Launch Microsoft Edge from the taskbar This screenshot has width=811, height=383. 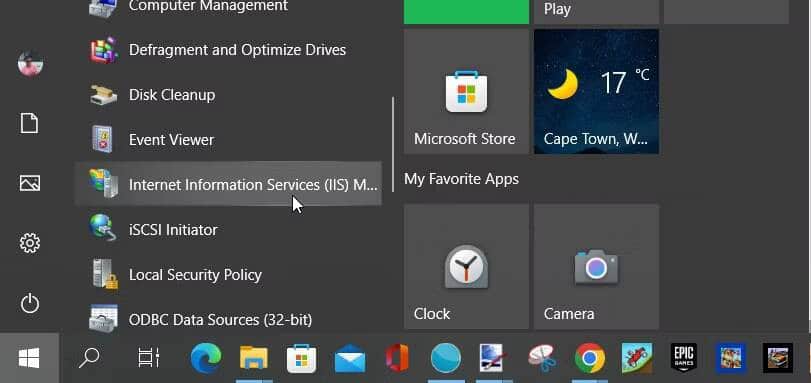click(206, 358)
